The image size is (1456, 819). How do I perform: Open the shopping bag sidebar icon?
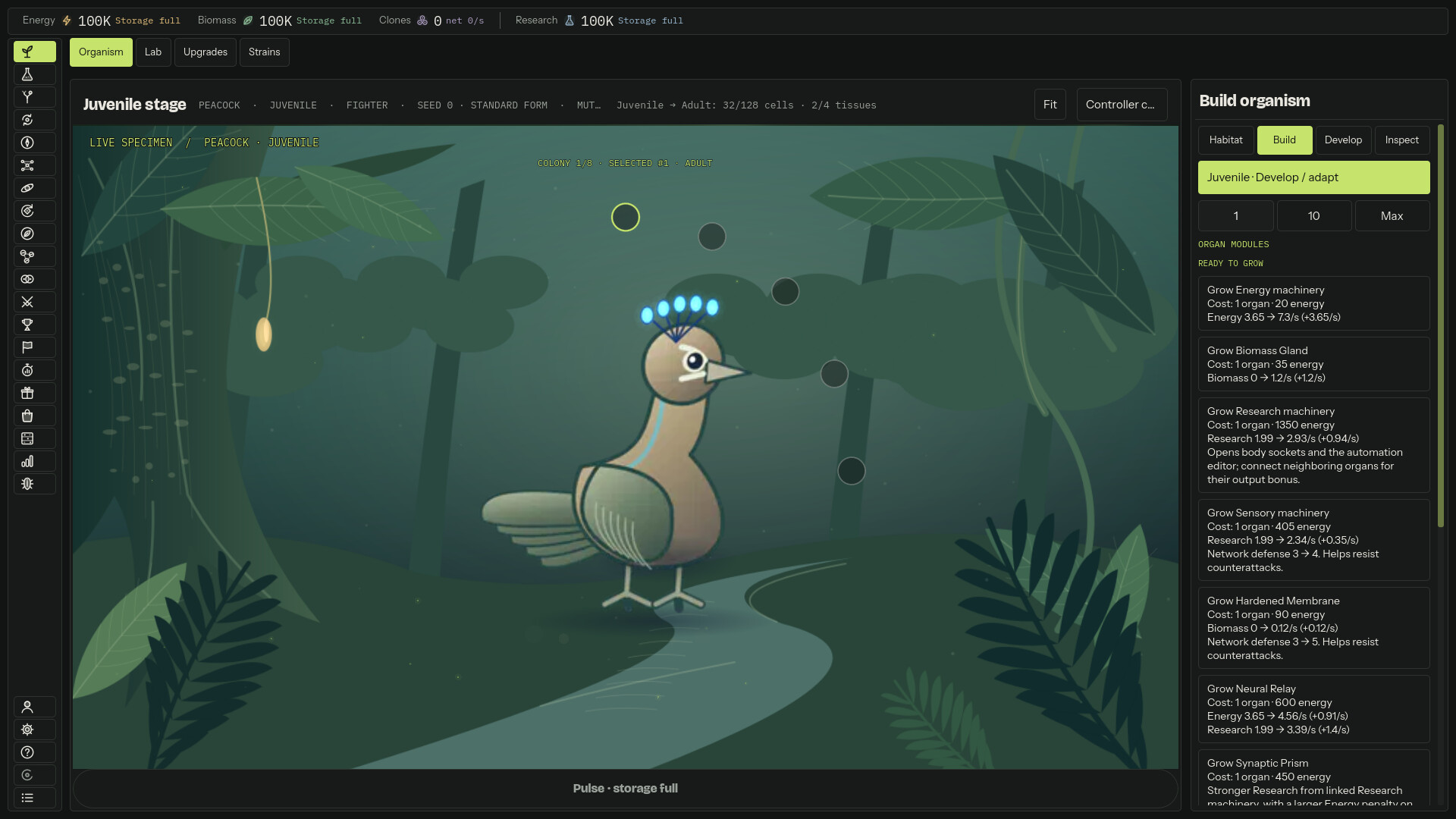[x=34, y=416]
